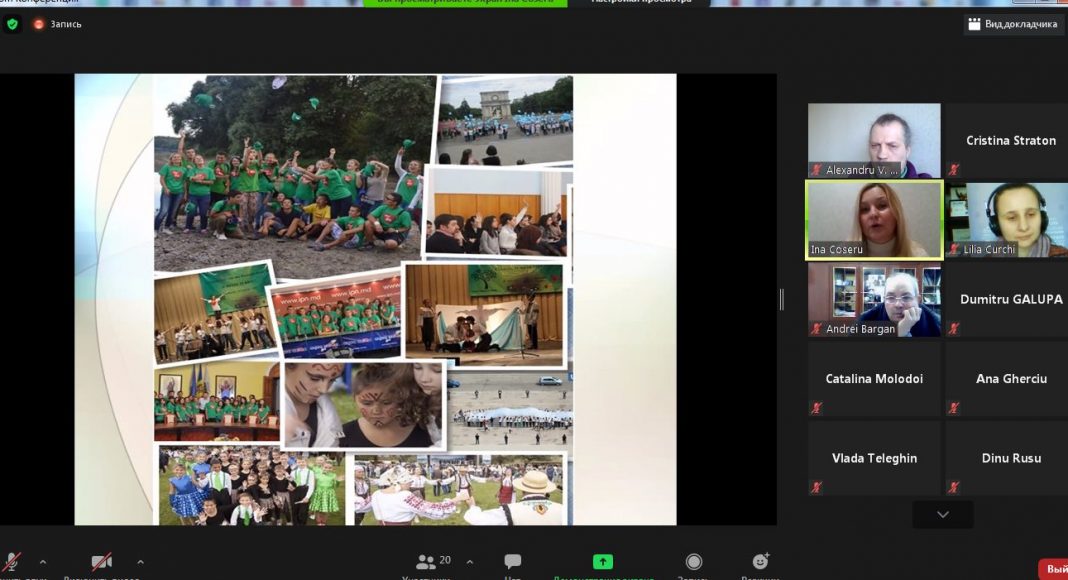
Task: Select Alexandru V. video tile
Action: tap(874, 140)
